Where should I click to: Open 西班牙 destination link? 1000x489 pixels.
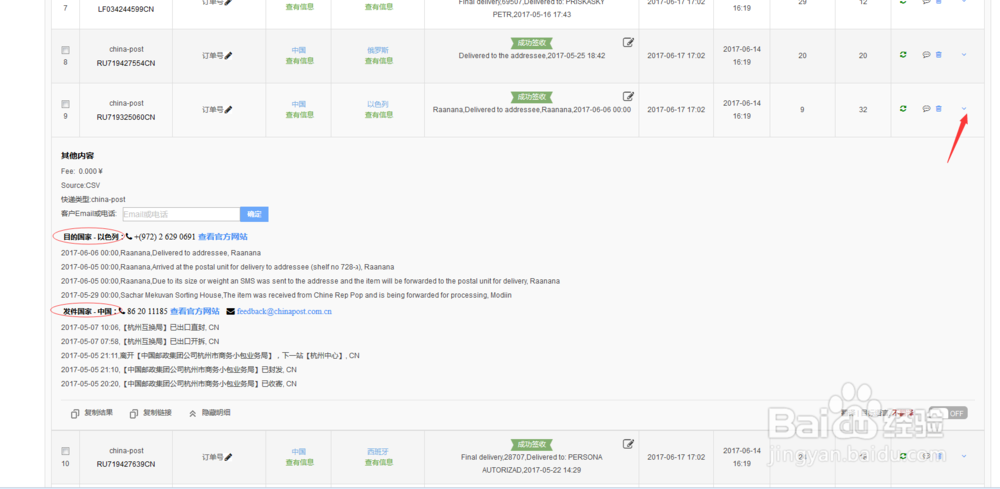pyautogui.click(x=378, y=451)
